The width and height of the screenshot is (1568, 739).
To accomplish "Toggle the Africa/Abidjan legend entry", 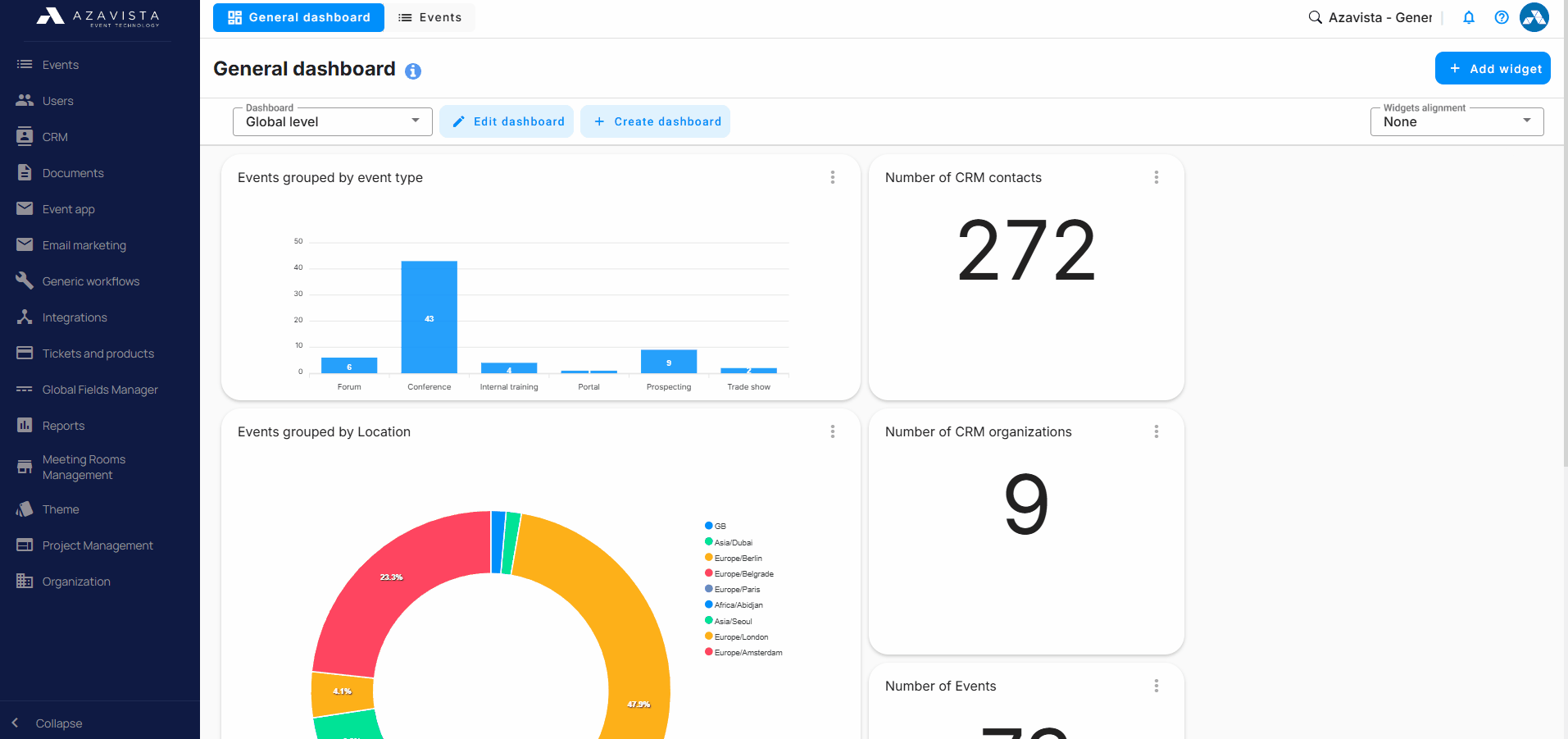I will (x=734, y=604).
